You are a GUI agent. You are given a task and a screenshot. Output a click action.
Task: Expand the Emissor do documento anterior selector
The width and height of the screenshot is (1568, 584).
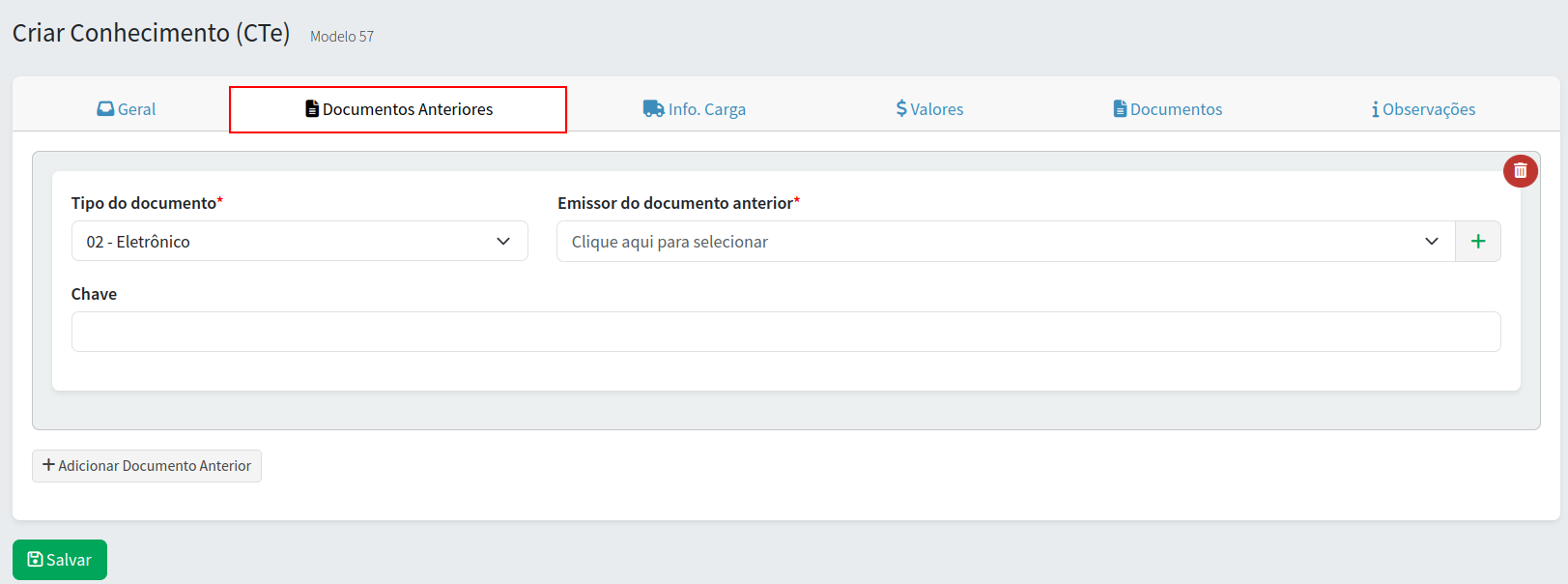[995, 242]
